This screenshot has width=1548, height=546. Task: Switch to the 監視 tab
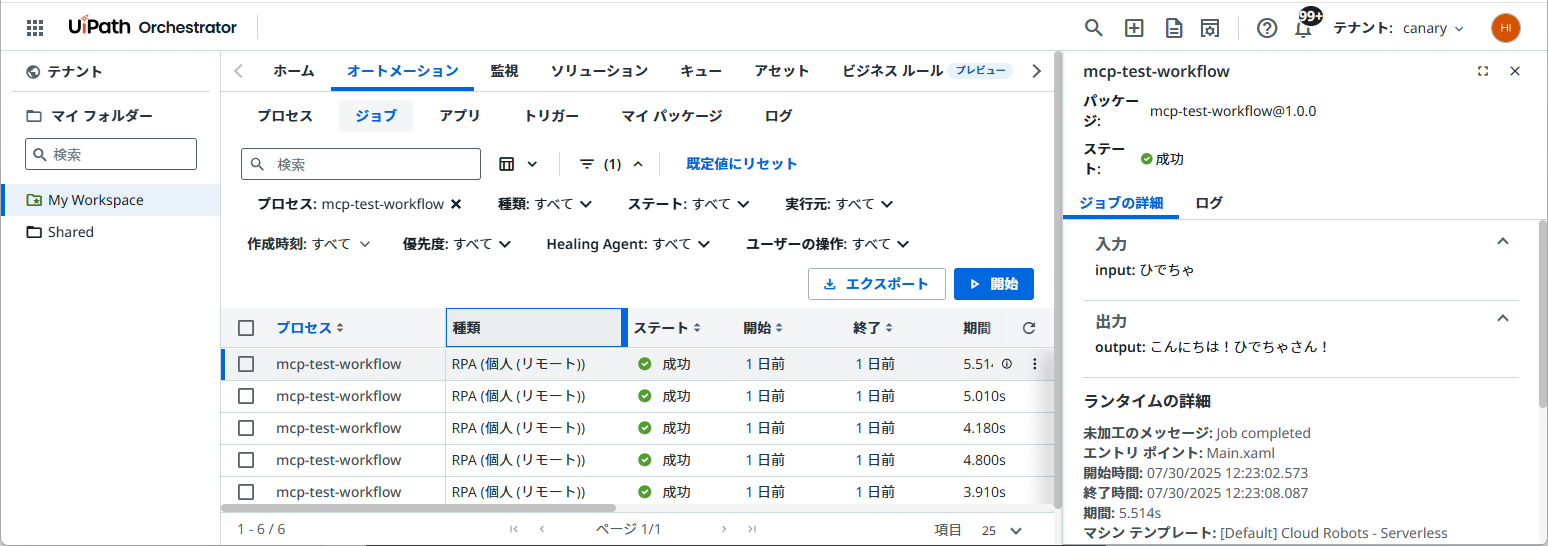click(x=504, y=71)
